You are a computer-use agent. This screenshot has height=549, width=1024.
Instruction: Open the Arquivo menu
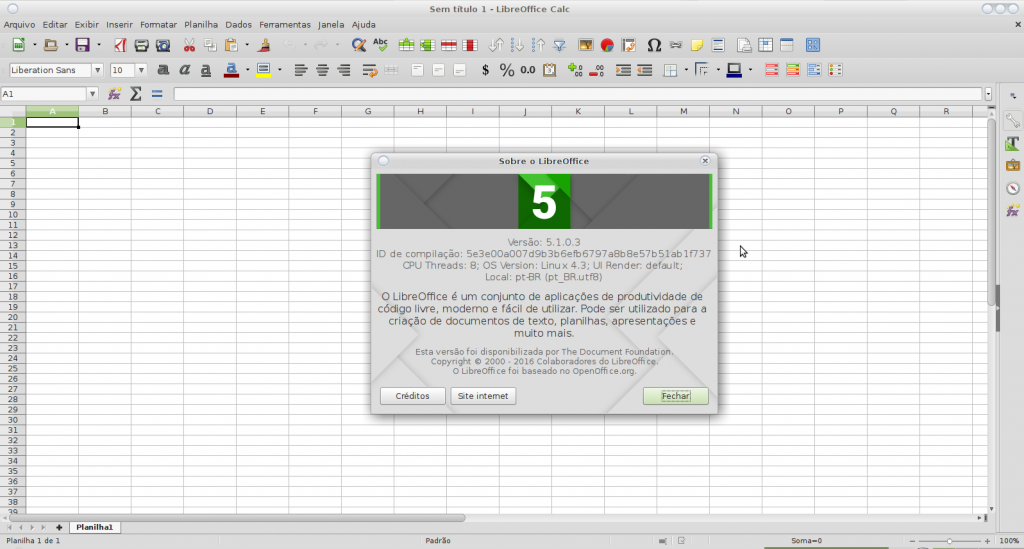click(19, 25)
